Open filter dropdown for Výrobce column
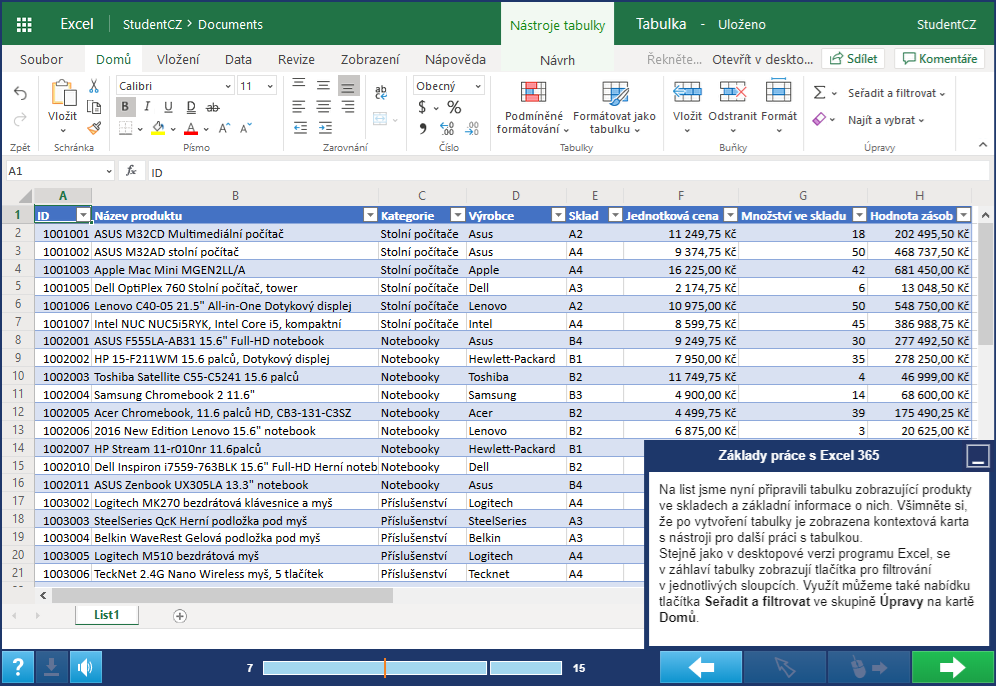 pyautogui.click(x=558, y=215)
